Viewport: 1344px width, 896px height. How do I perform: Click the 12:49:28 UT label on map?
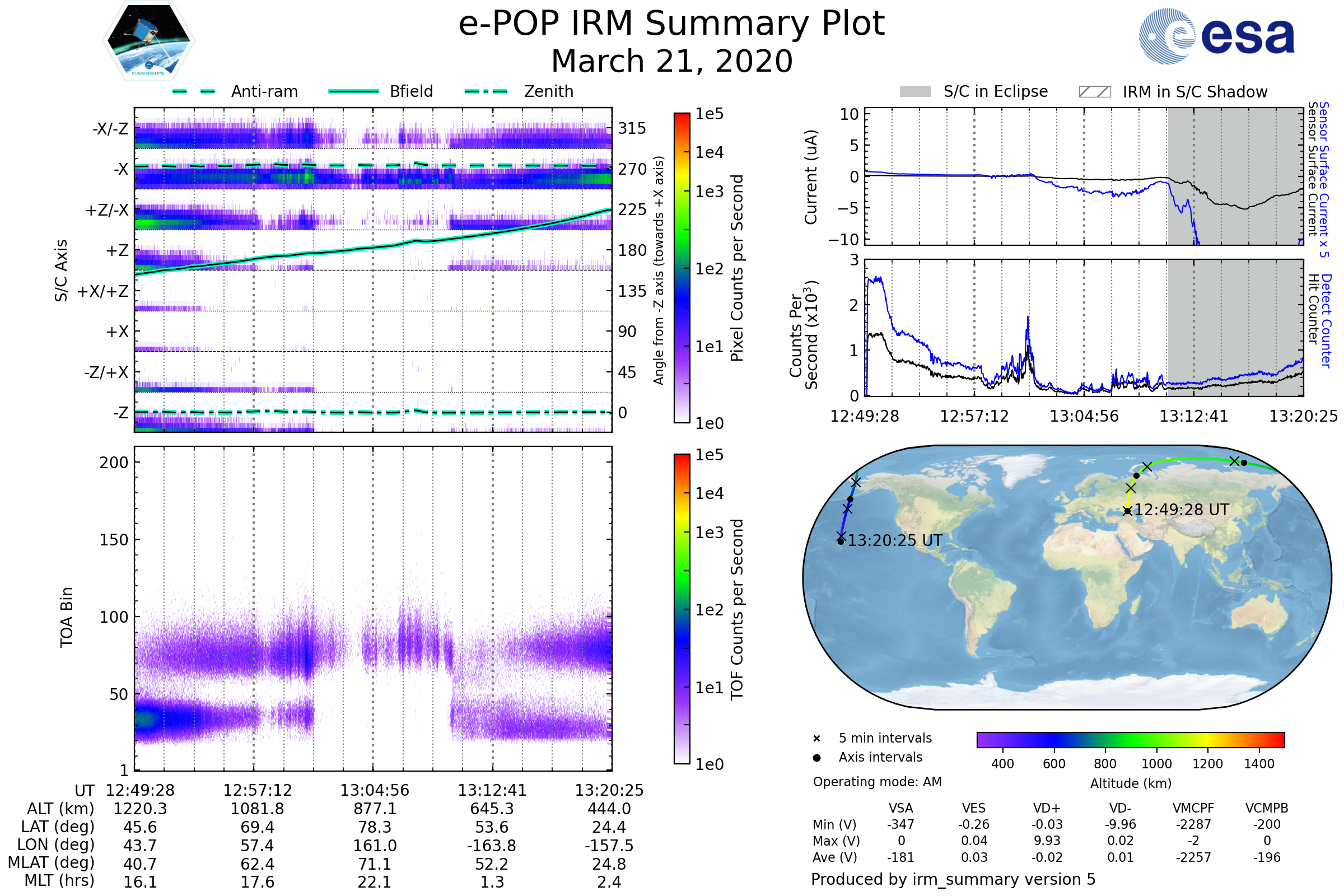1181,510
